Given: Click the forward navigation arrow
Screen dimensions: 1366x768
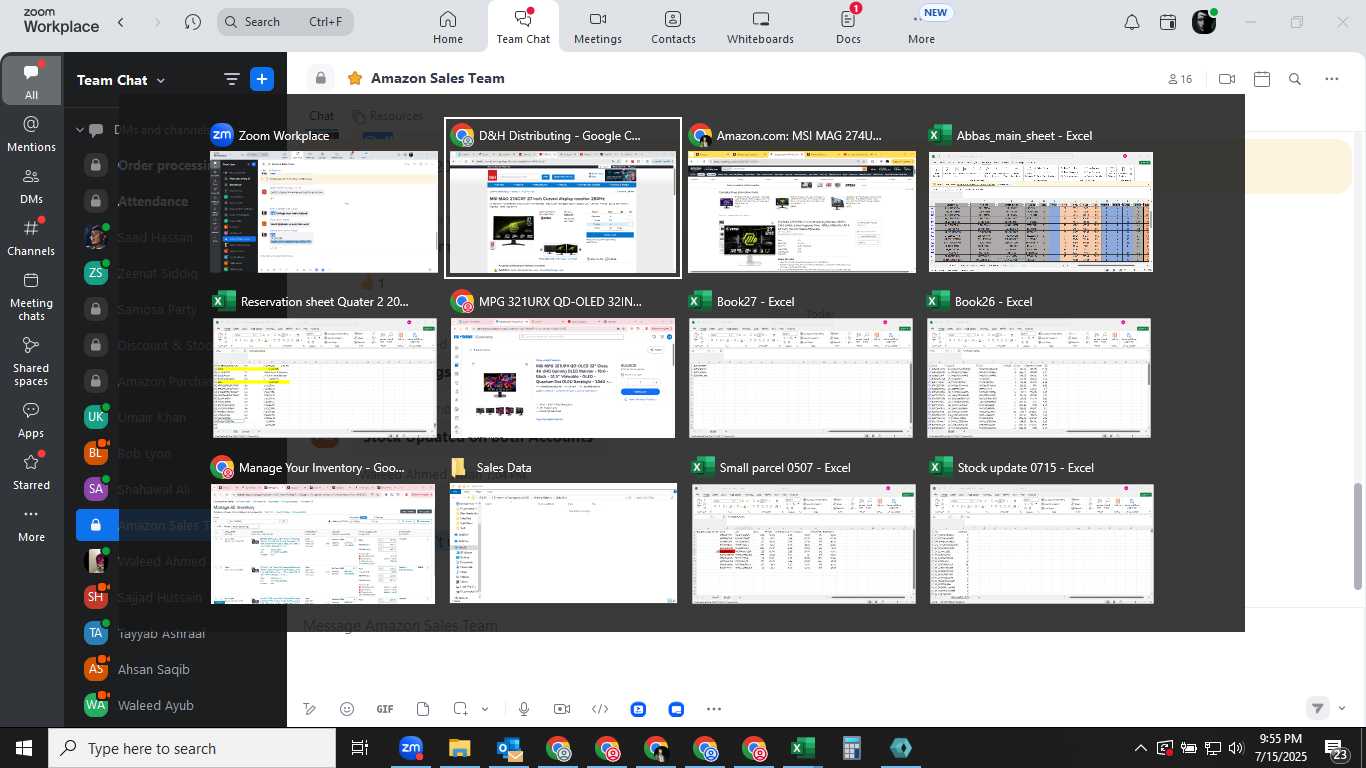Looking at the screenshot, I should tap(157, 21).
